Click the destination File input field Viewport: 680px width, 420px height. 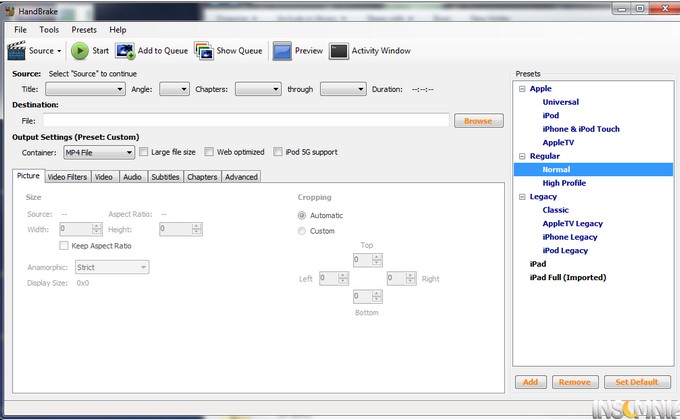pos(246,121)
